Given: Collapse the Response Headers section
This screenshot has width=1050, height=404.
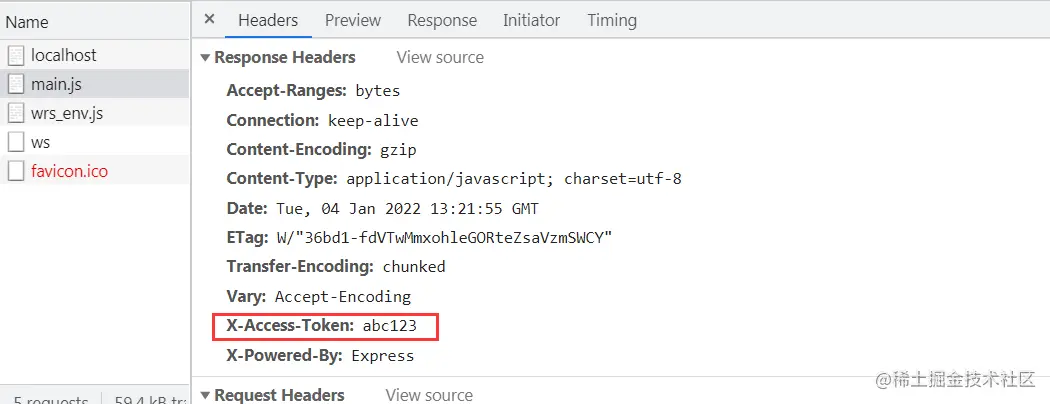Looking at the screenshot, I should point(206,58).
